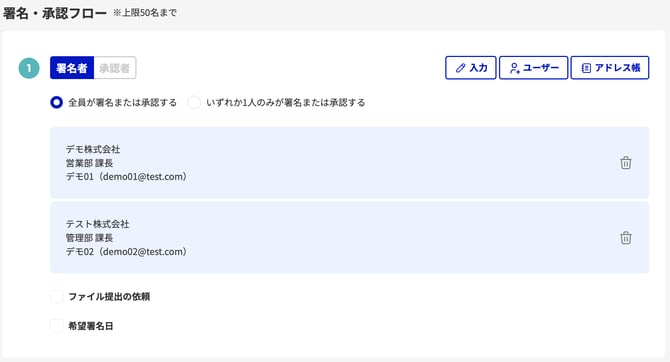Select the 全員が署名または承認する radio option
Viewport: 670px width, 362px height.
pos(56,103)
